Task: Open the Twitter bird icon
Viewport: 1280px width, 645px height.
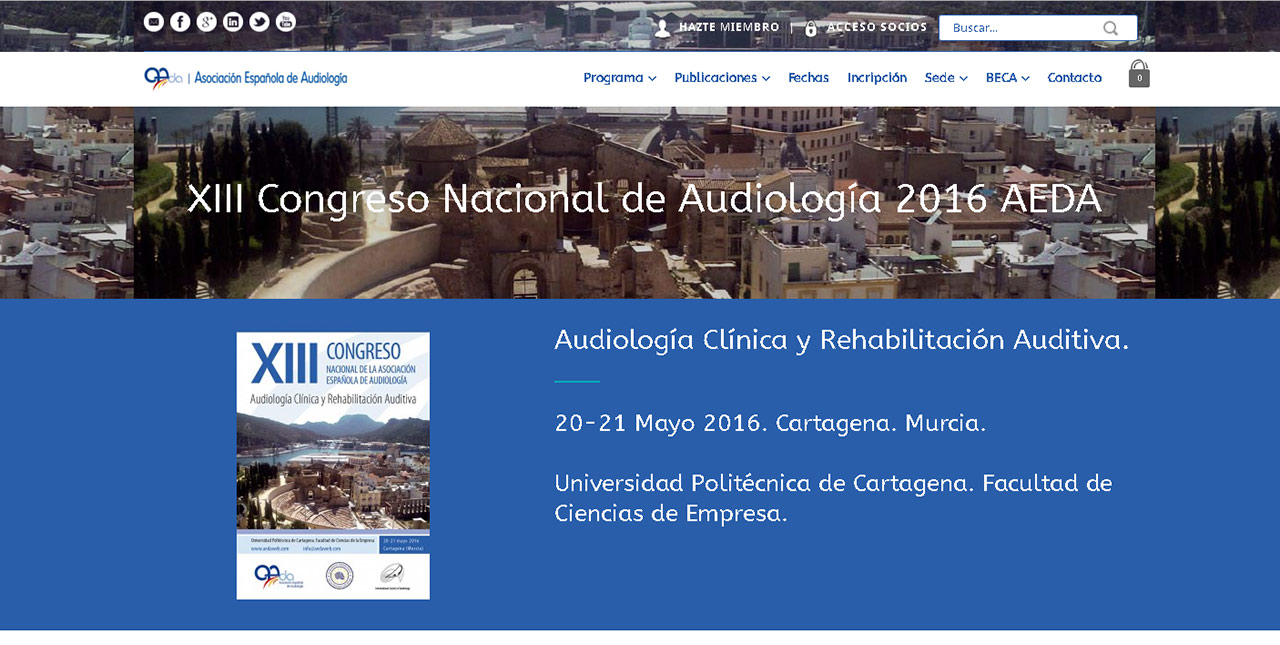Action: click(x=259, y=22)
